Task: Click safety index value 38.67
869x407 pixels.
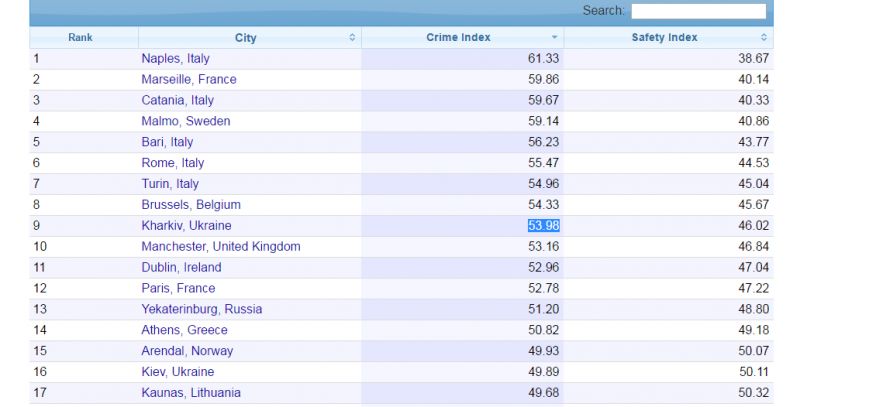Action: pyautogui.click(x=754, y=58)
